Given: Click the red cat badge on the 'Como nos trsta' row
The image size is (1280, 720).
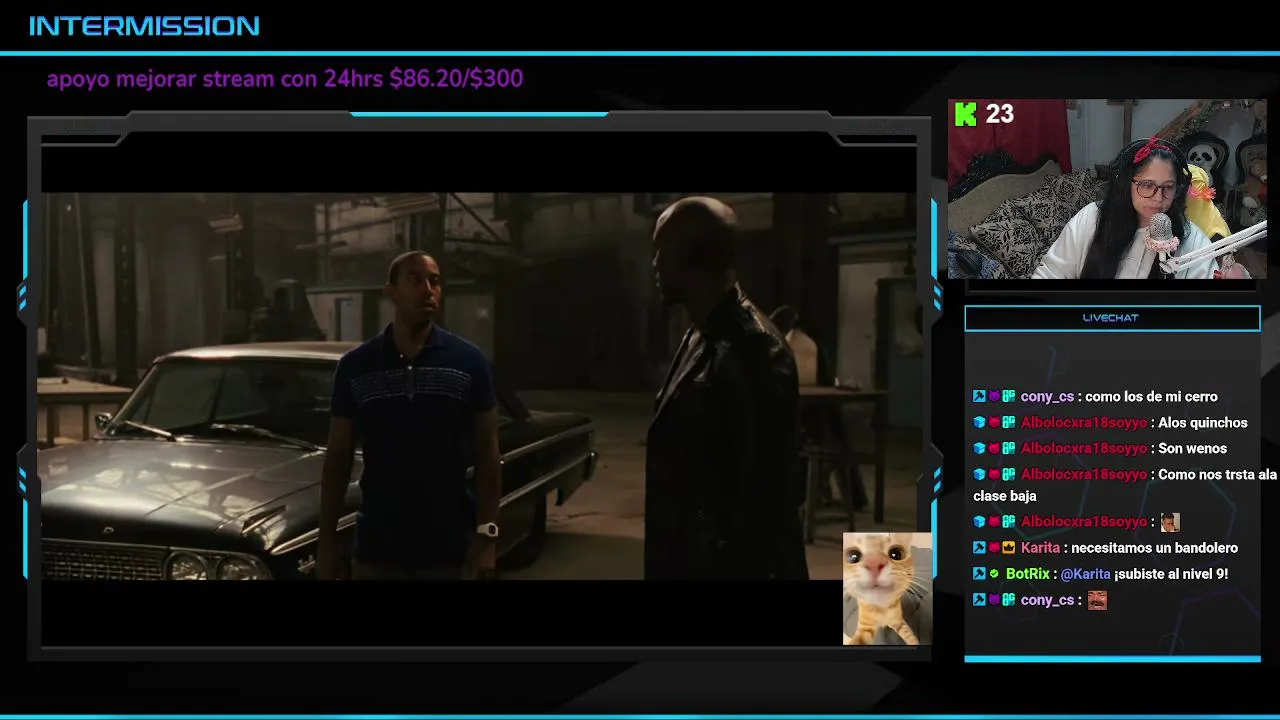Looking at the screenshot, I should [x=994, y=475].
